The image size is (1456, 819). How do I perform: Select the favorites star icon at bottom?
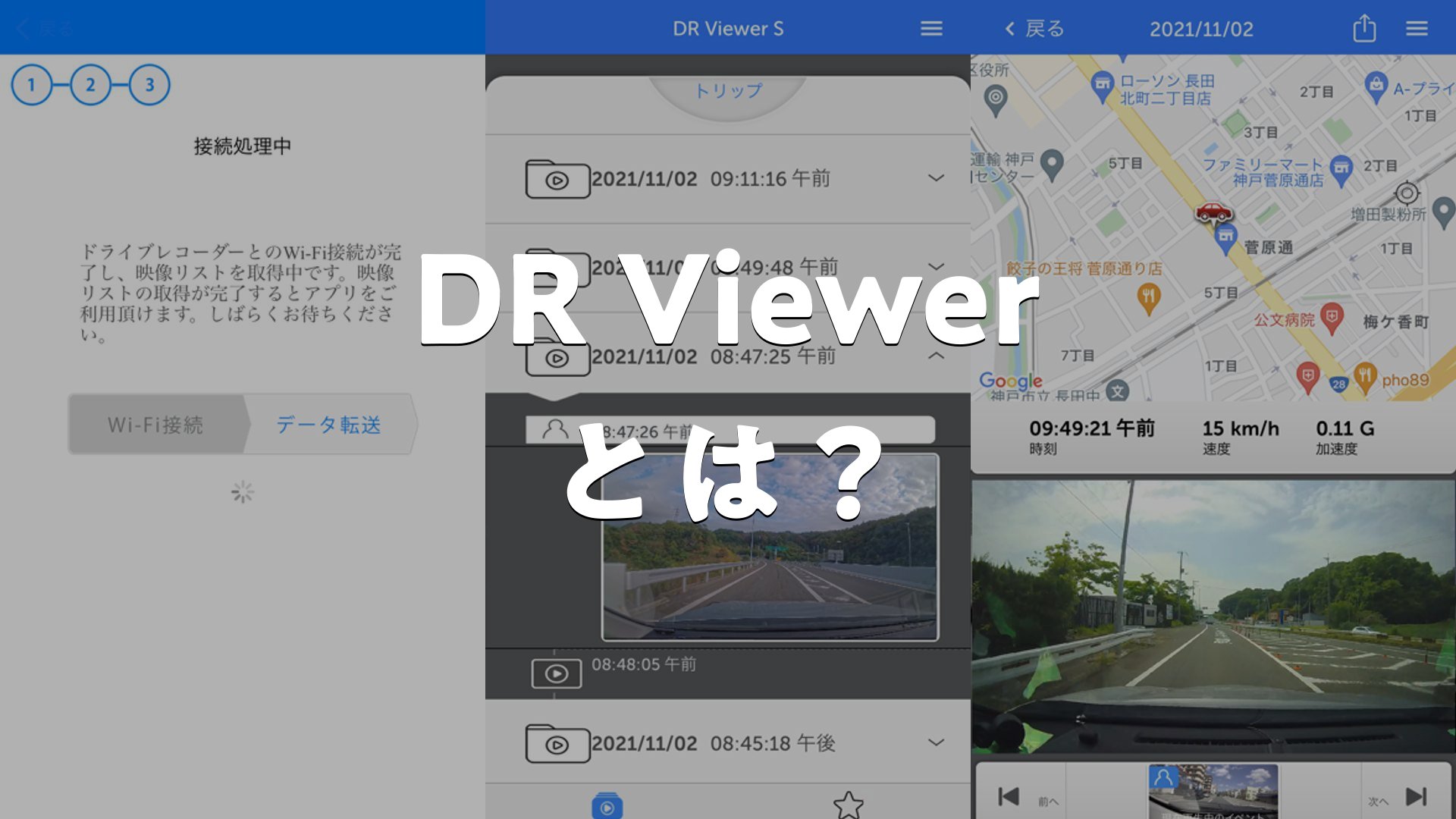tap(848, 804)
